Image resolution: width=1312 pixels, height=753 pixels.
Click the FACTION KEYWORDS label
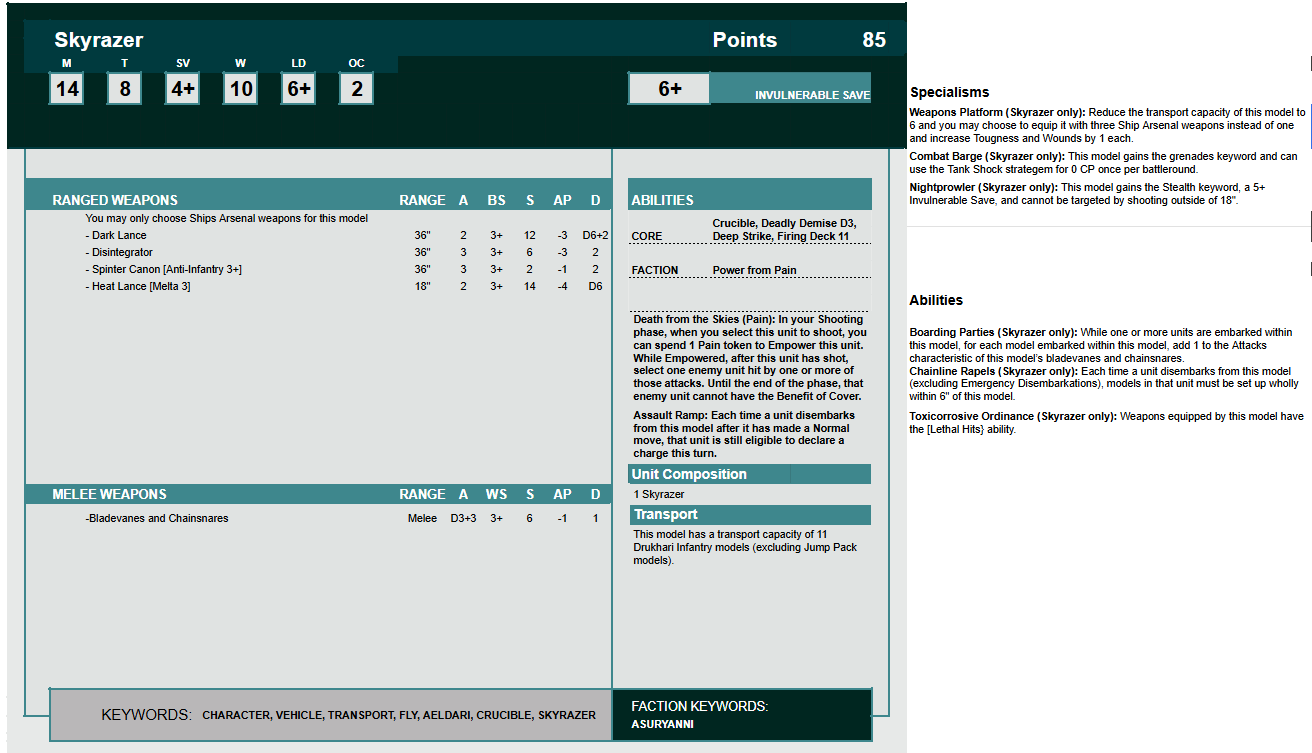pyautogui.click(x=700, y=706)
